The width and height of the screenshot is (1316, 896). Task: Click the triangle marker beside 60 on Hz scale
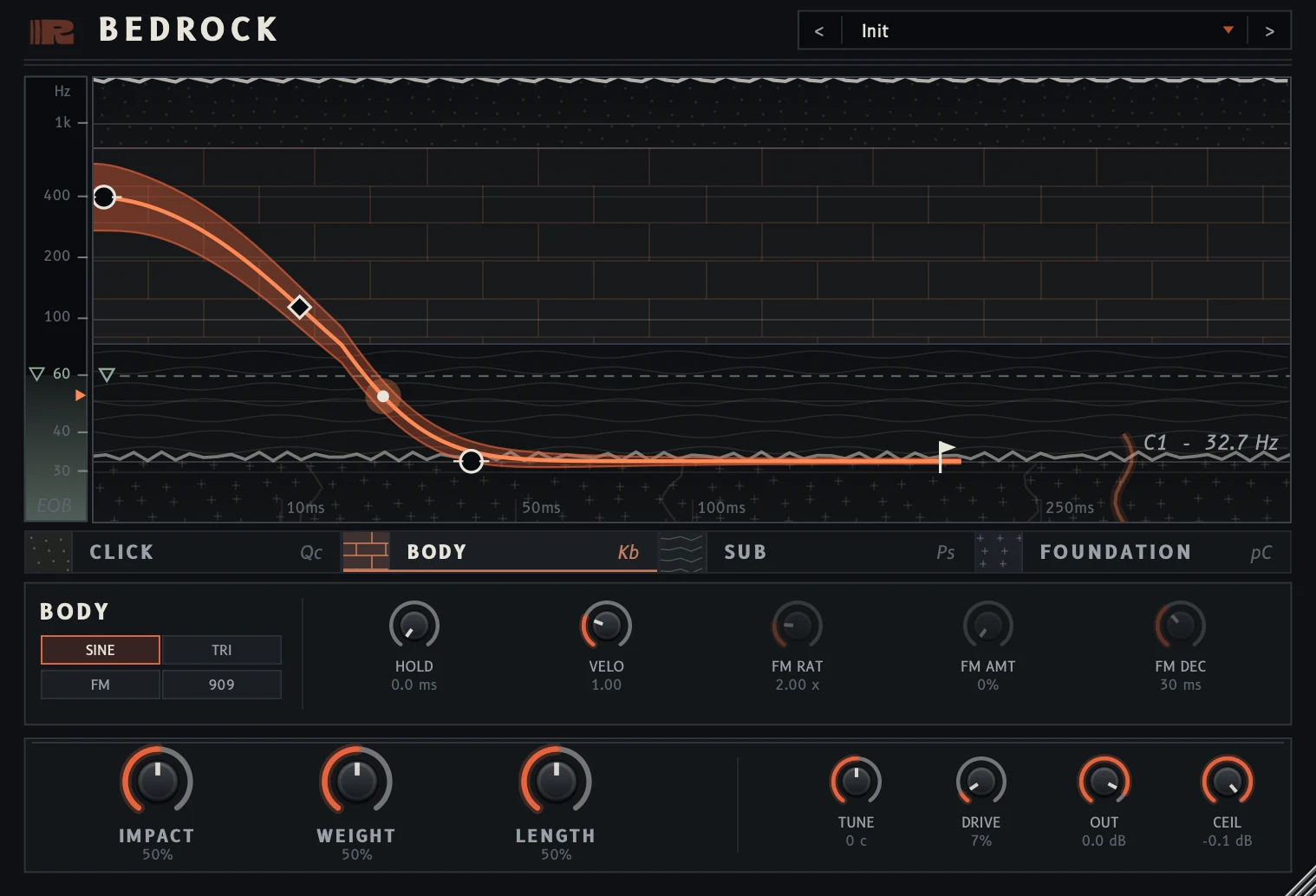(x=36, y=374)
